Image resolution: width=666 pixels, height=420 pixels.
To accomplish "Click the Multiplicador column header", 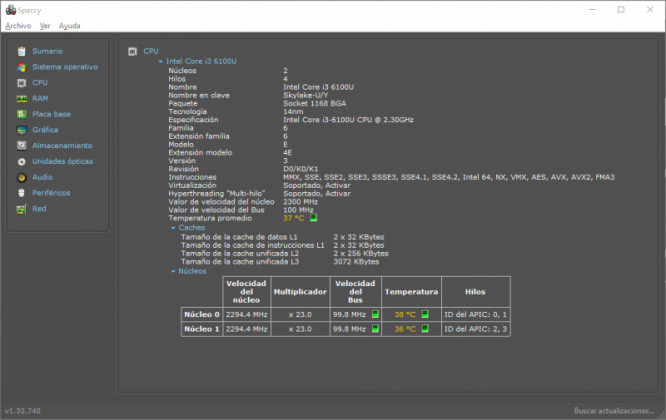I will (x=300, y=292).
